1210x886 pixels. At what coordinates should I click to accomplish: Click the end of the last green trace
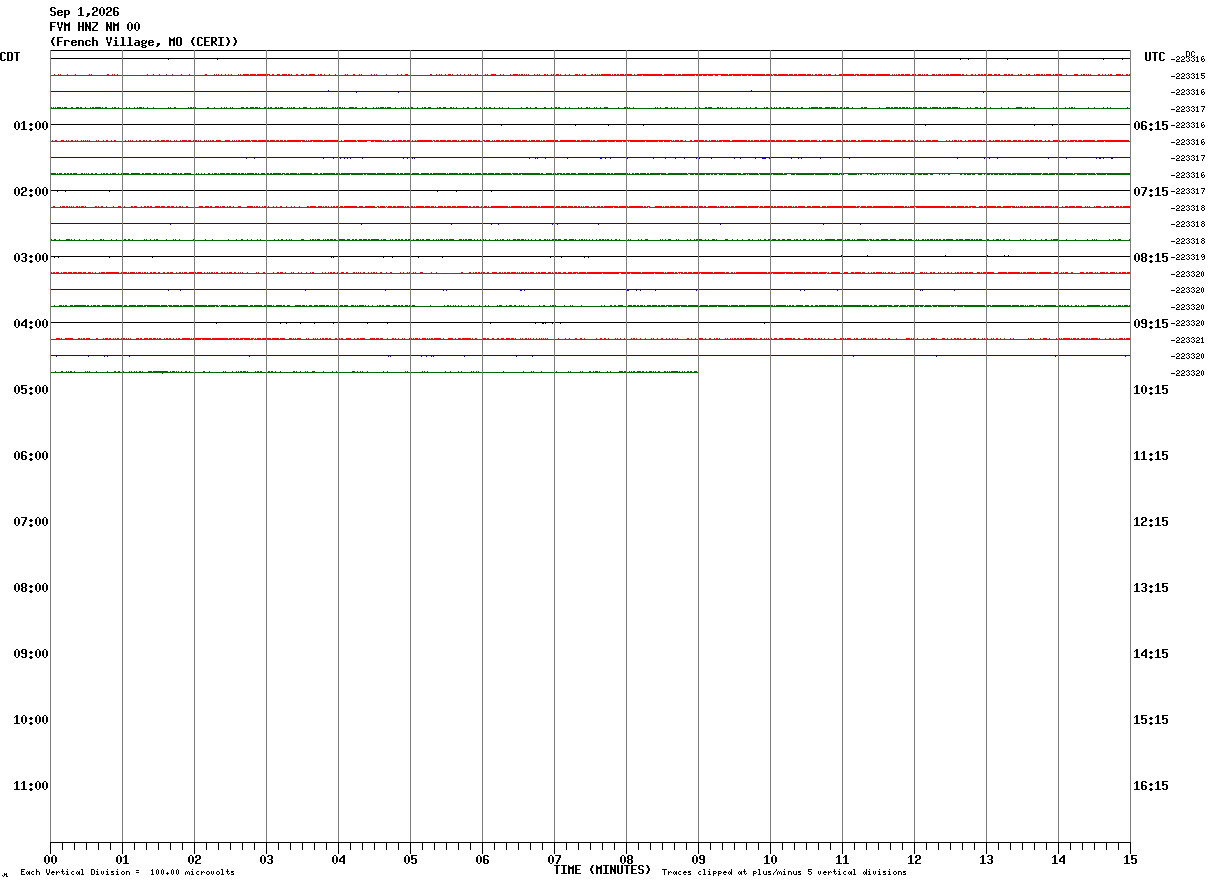tap(697, 372)
